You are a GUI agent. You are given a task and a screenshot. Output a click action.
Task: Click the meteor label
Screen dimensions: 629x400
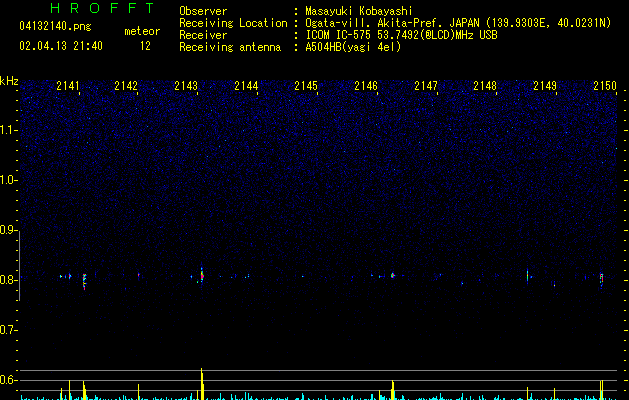142,31
